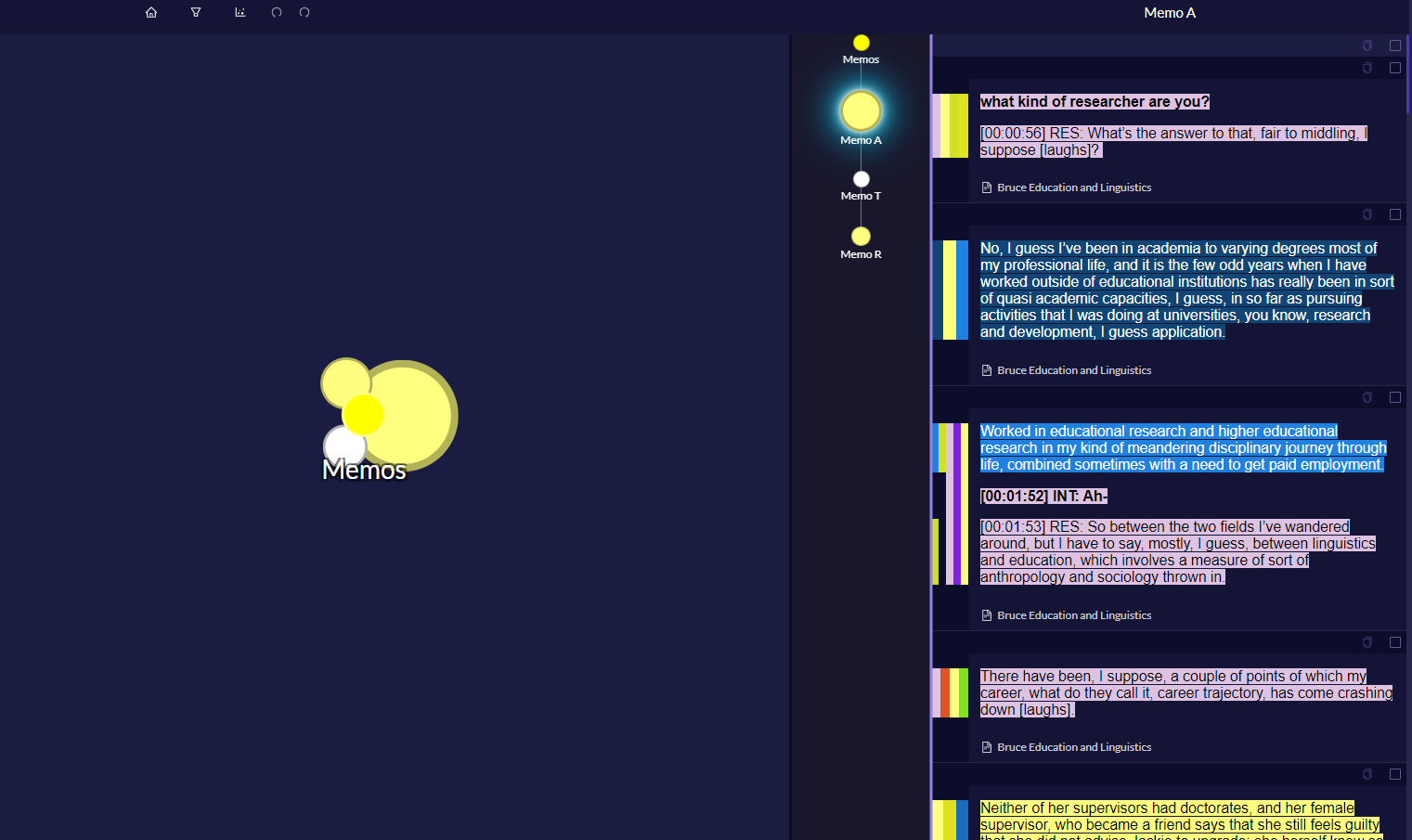Copy the 'Worked in educational research' excerpt
The image size is (1412, 840).
coord(1367,397)
